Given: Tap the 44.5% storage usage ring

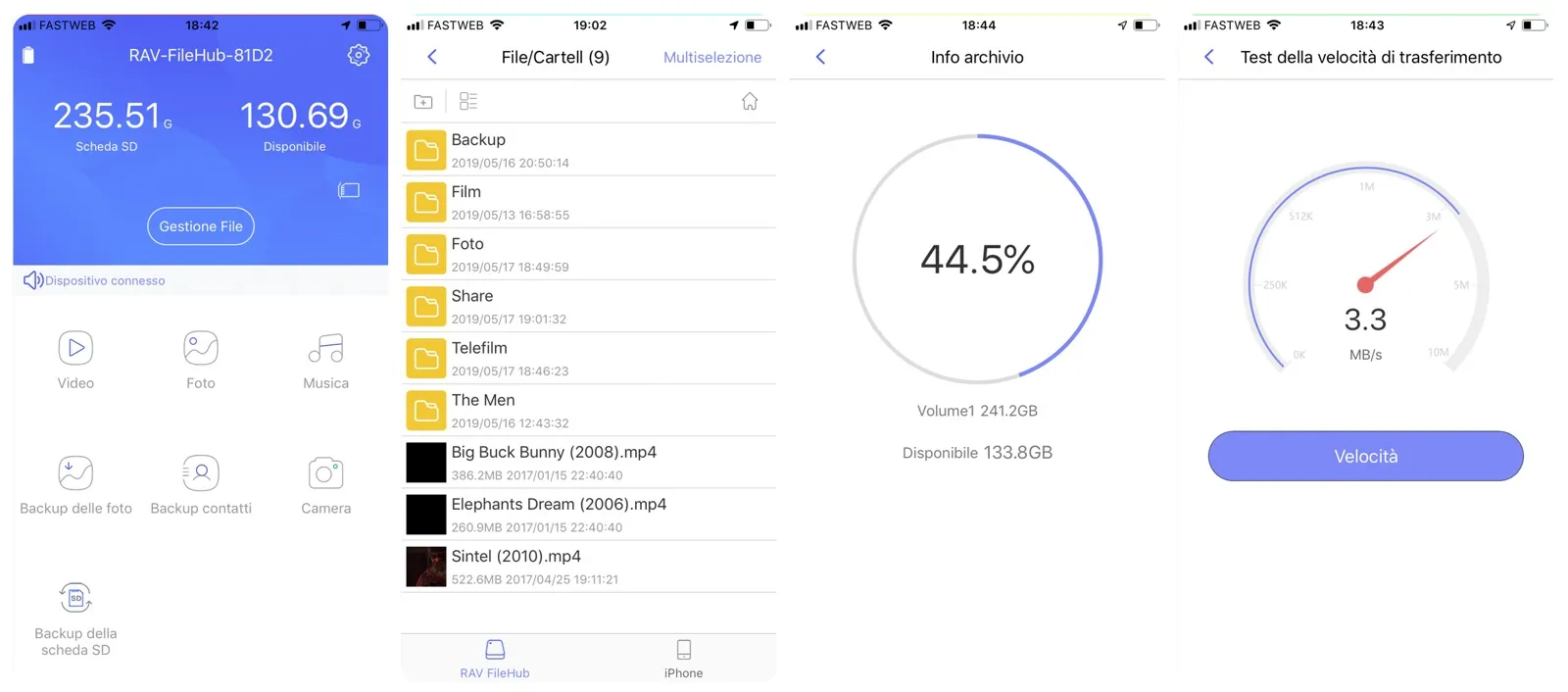Looking at the screenshot, I should click(x=977, y=259).
